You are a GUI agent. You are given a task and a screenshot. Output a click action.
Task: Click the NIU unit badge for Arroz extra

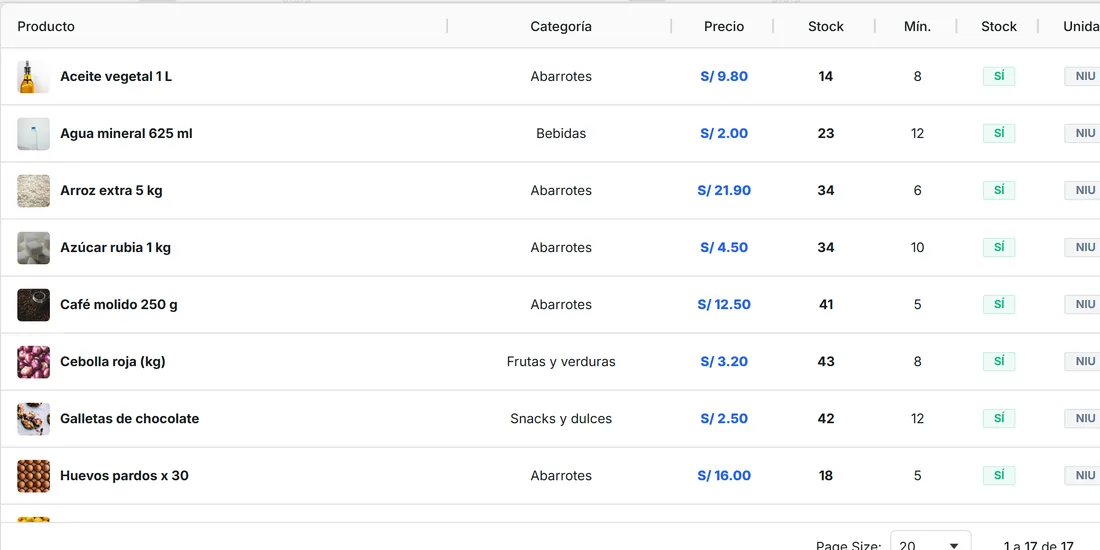pyautogui.click(x=1082, y=190)
